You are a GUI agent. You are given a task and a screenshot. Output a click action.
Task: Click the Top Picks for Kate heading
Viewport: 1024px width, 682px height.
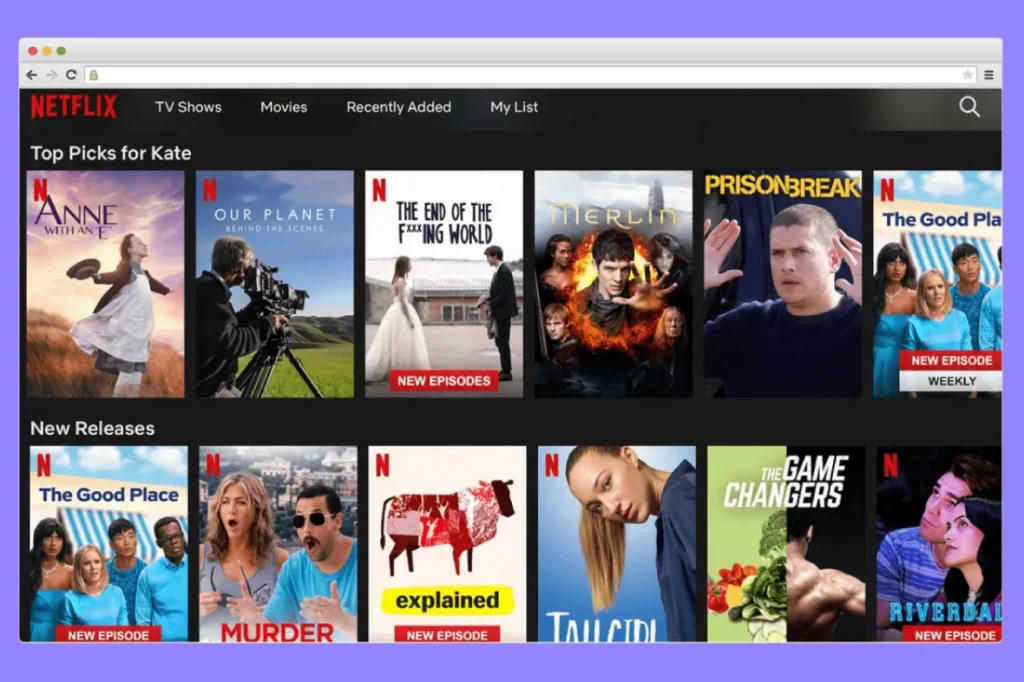111,153
